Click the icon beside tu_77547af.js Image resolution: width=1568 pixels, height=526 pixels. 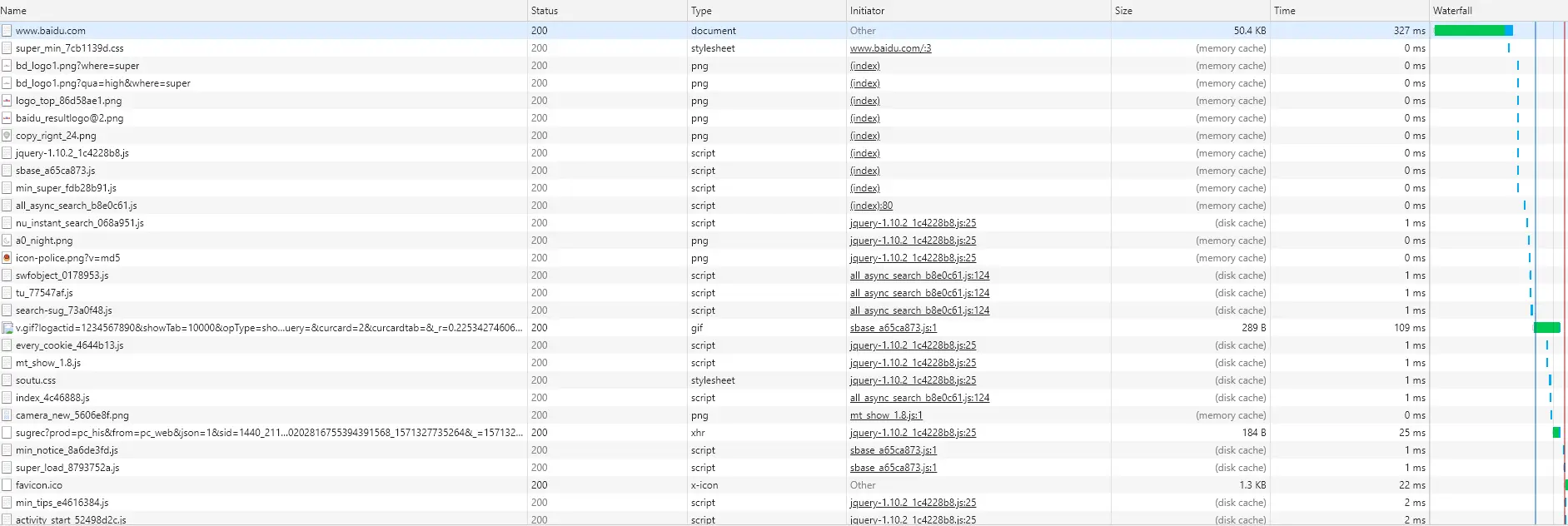(7, 293)
